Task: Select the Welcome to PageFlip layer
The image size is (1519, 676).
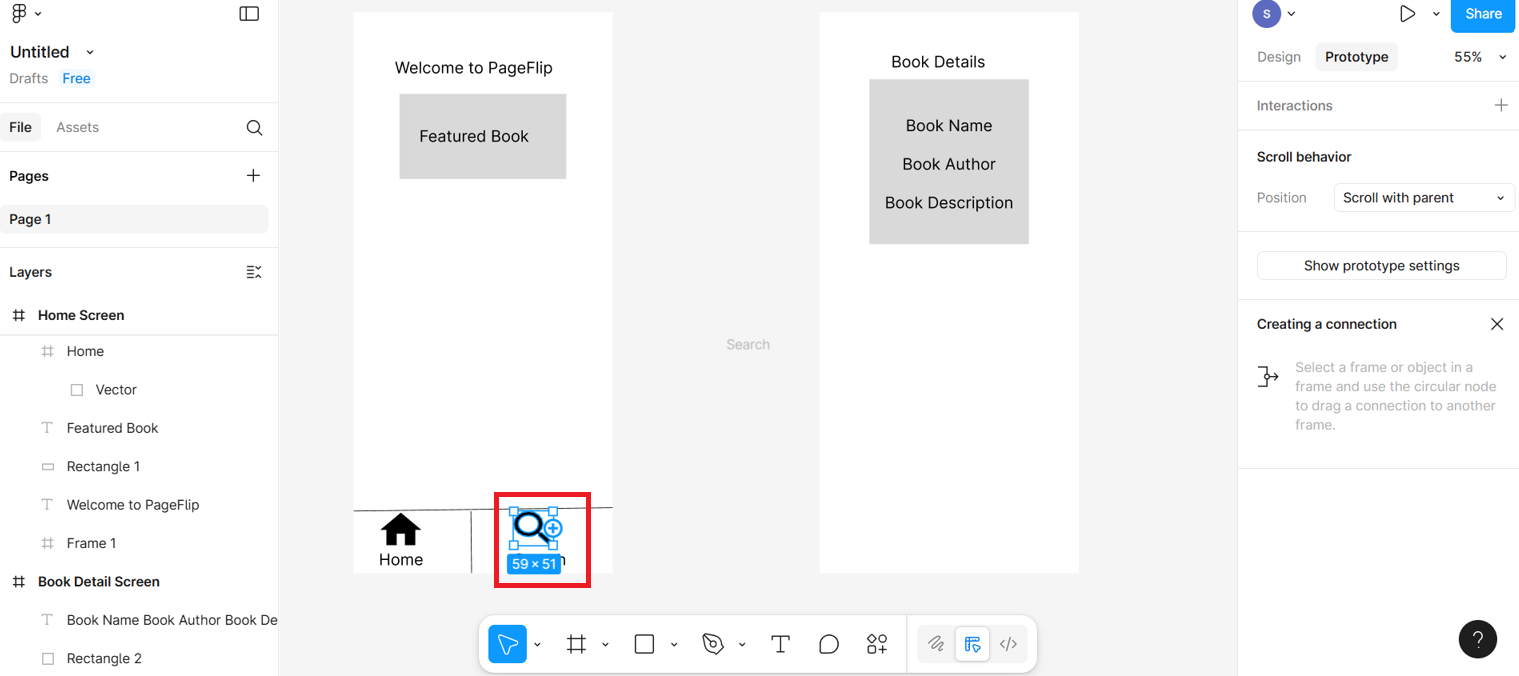Action: pos(133,505)
